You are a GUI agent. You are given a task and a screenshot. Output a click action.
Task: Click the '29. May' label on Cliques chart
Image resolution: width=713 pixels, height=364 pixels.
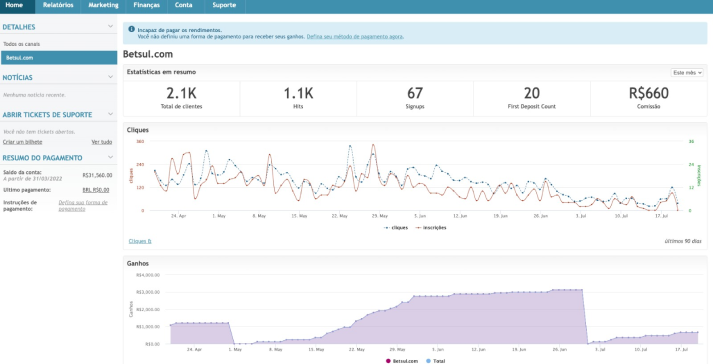point(380,216)
